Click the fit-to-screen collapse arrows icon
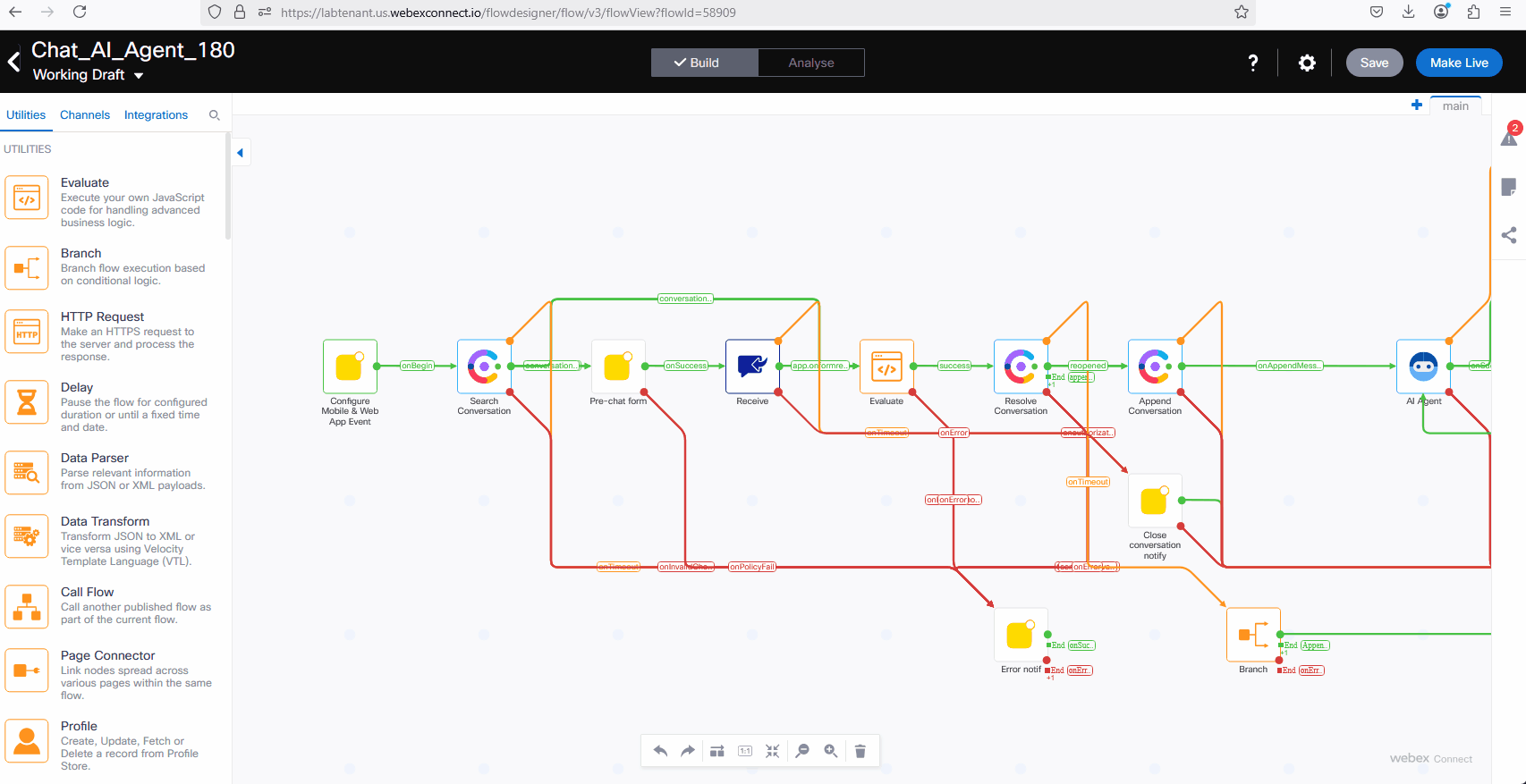 pos(773,751)
